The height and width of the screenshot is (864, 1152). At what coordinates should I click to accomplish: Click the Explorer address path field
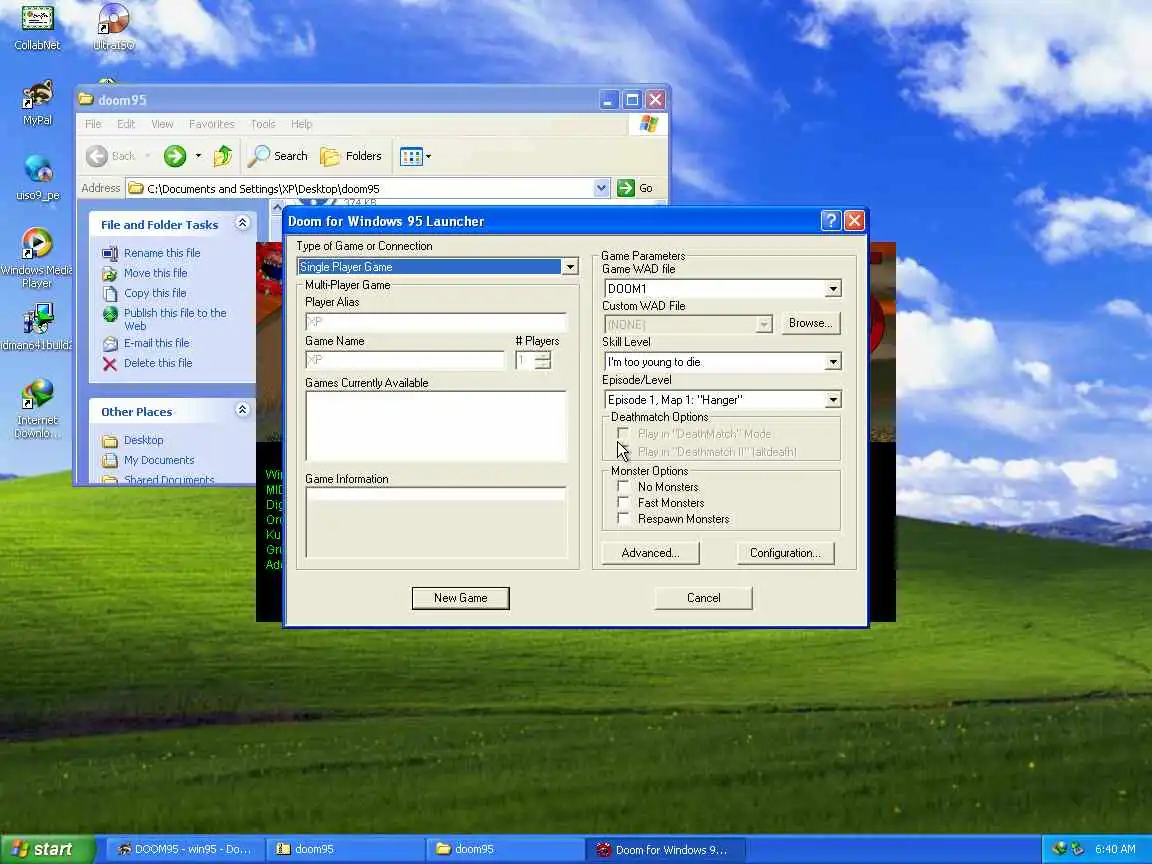point(360,188)
